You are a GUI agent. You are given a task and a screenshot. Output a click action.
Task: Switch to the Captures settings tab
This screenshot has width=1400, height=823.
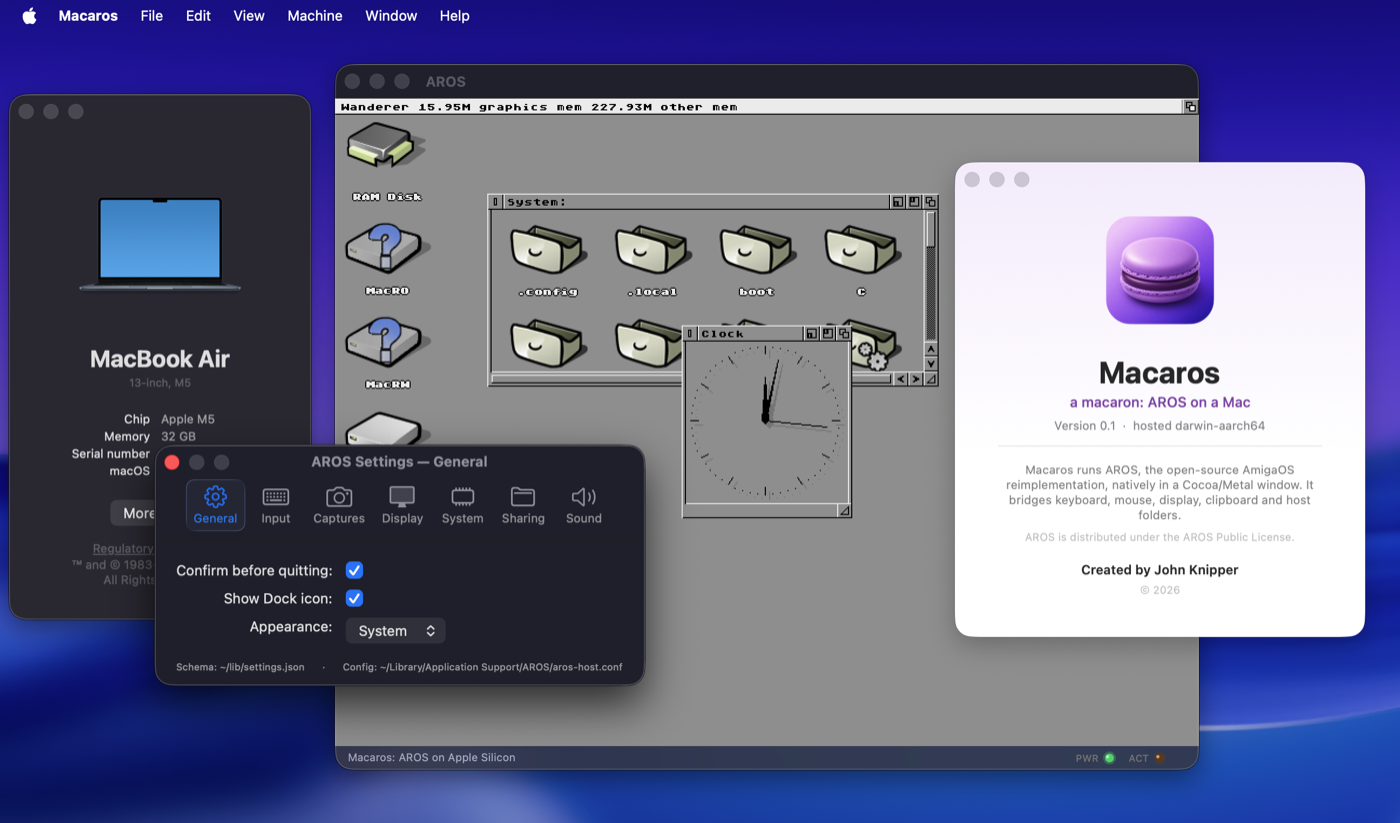(339, 505)
